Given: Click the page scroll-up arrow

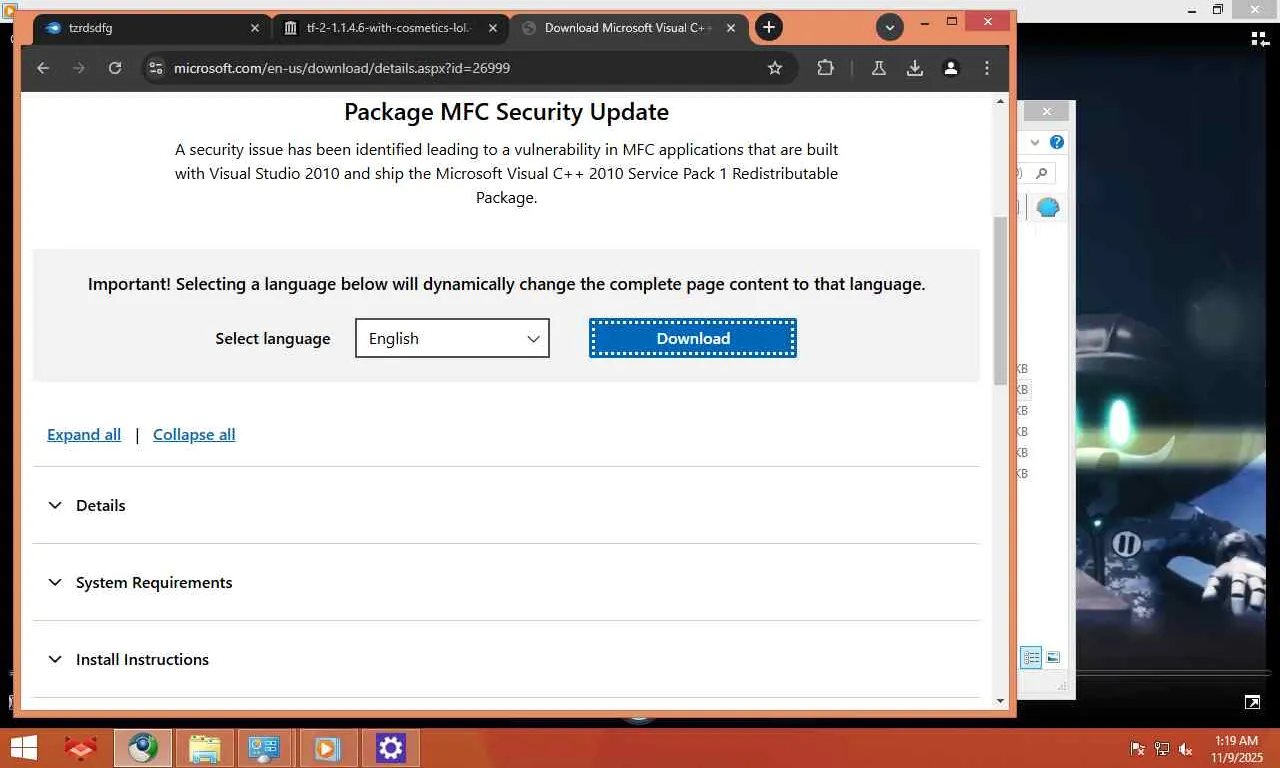Looking at the screenshot, I should click(x=1000, y=101).
